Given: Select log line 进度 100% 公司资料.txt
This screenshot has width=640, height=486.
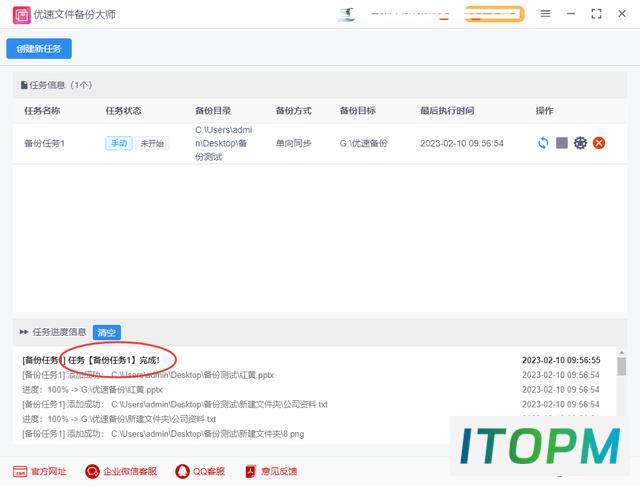Looking at the screenshot, I should [x=119, y=419].
